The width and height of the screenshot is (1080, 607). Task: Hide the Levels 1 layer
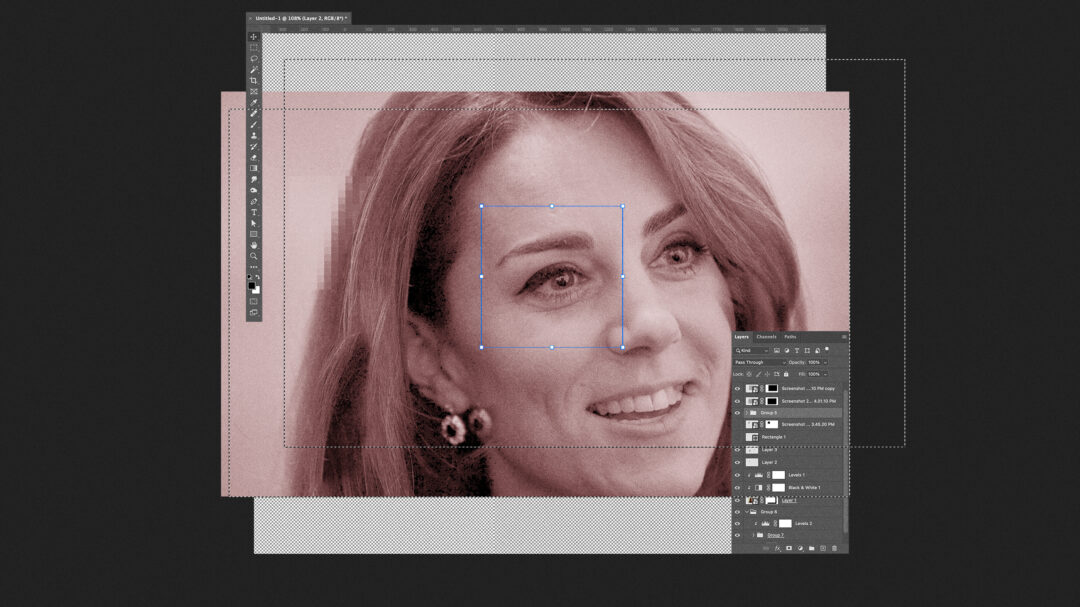(x=738, y=475)
